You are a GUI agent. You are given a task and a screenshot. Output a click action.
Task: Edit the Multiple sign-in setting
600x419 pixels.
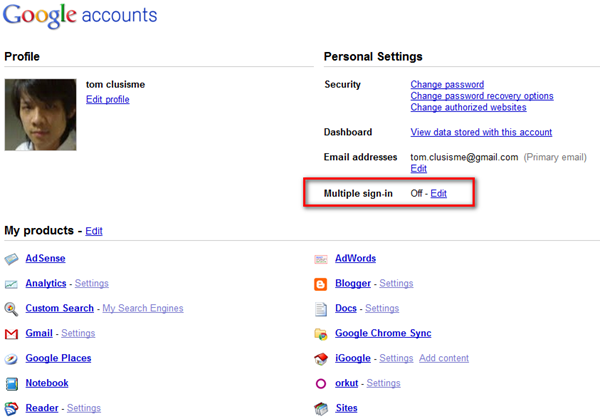pos(438,193)
